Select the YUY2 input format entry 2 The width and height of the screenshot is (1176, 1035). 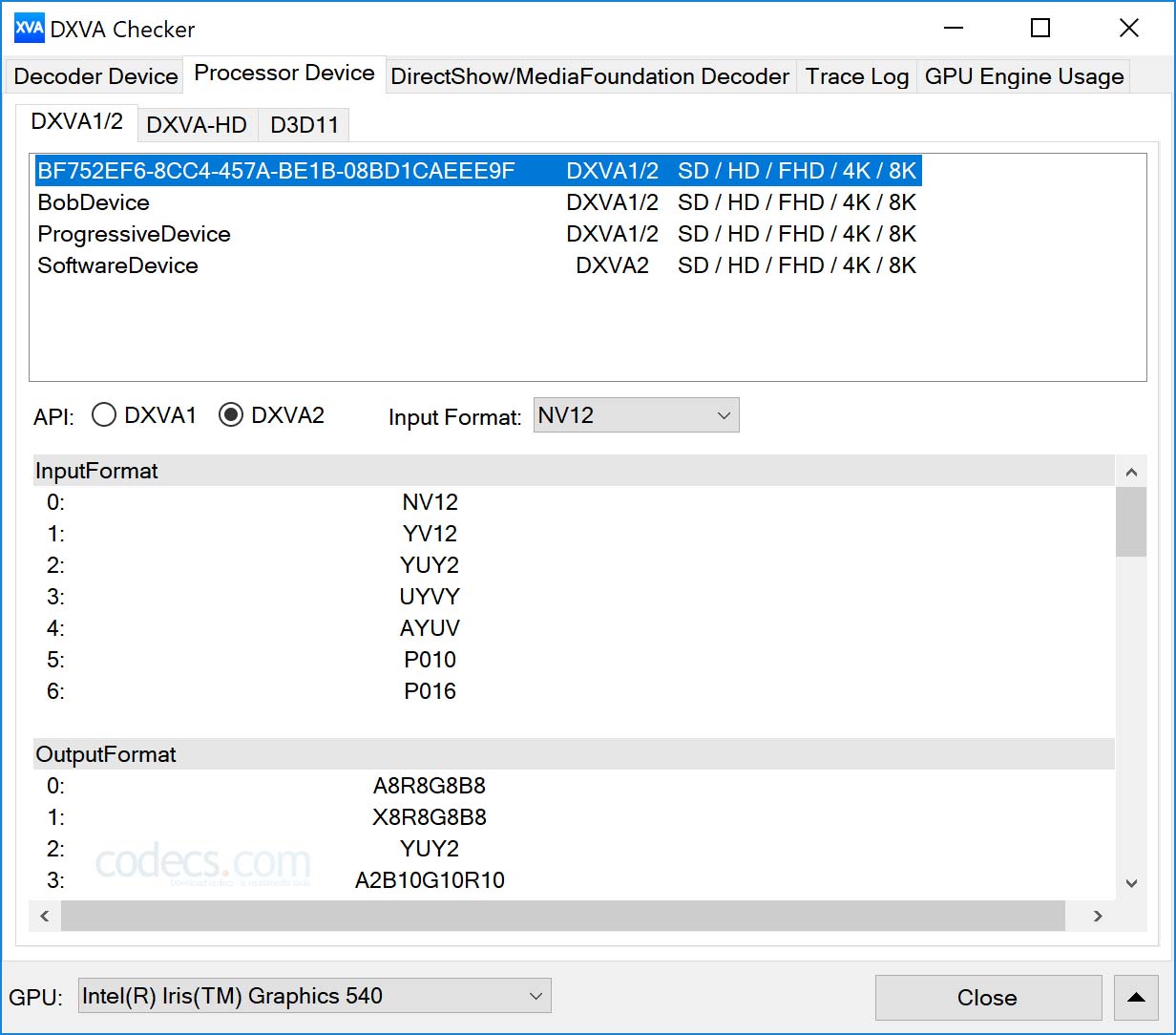(x=574, y=565)
